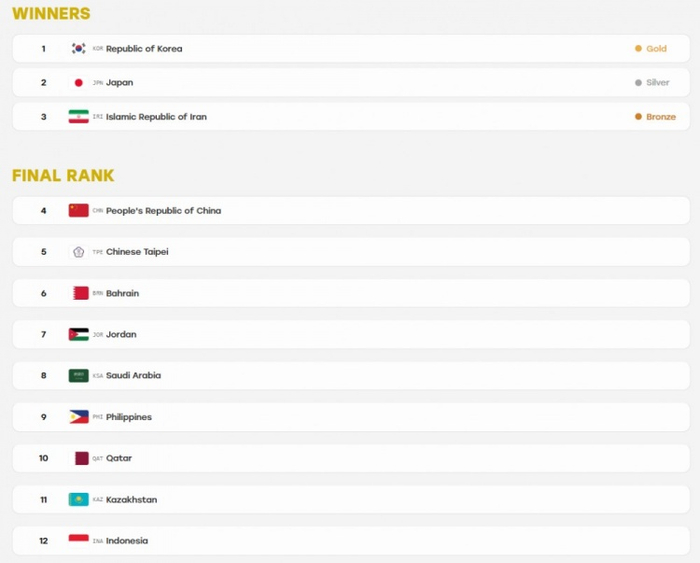Click the Bronze medal label
Screen dimensions: 700x563
[x=661, y=117]
